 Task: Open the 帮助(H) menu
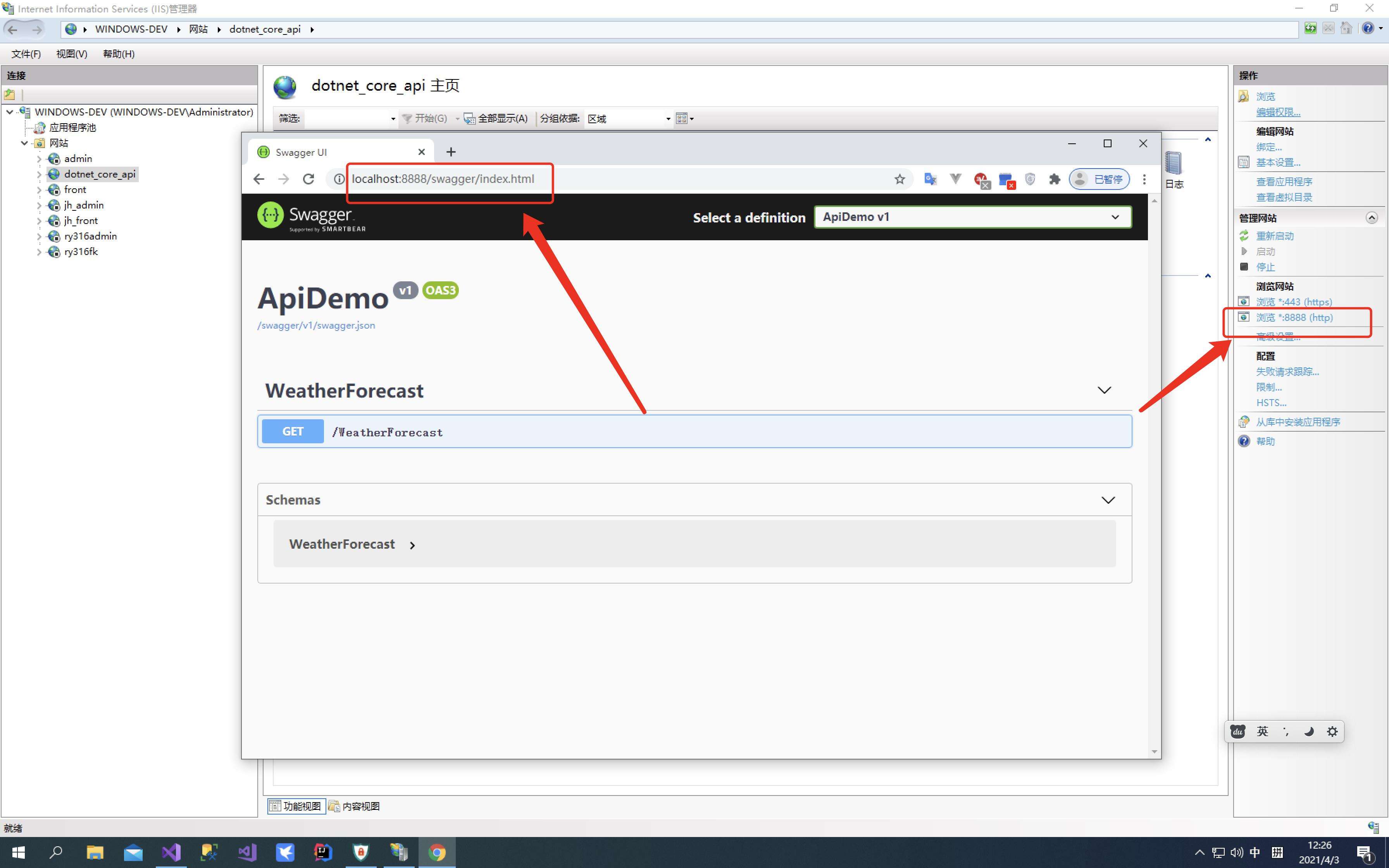pyautogui.click(x=119, y=54)
